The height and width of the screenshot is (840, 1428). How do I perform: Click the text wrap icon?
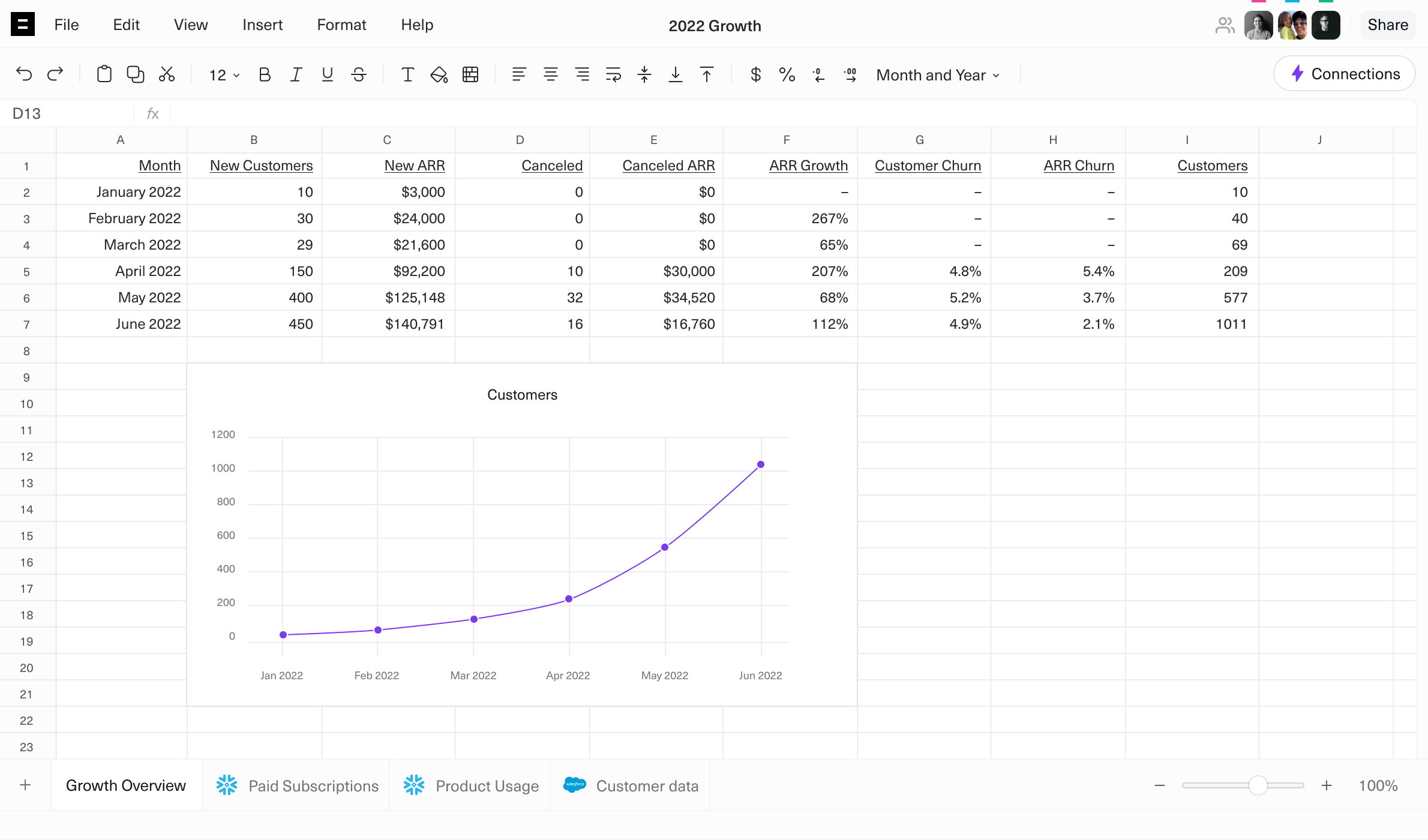coord(613,74)
